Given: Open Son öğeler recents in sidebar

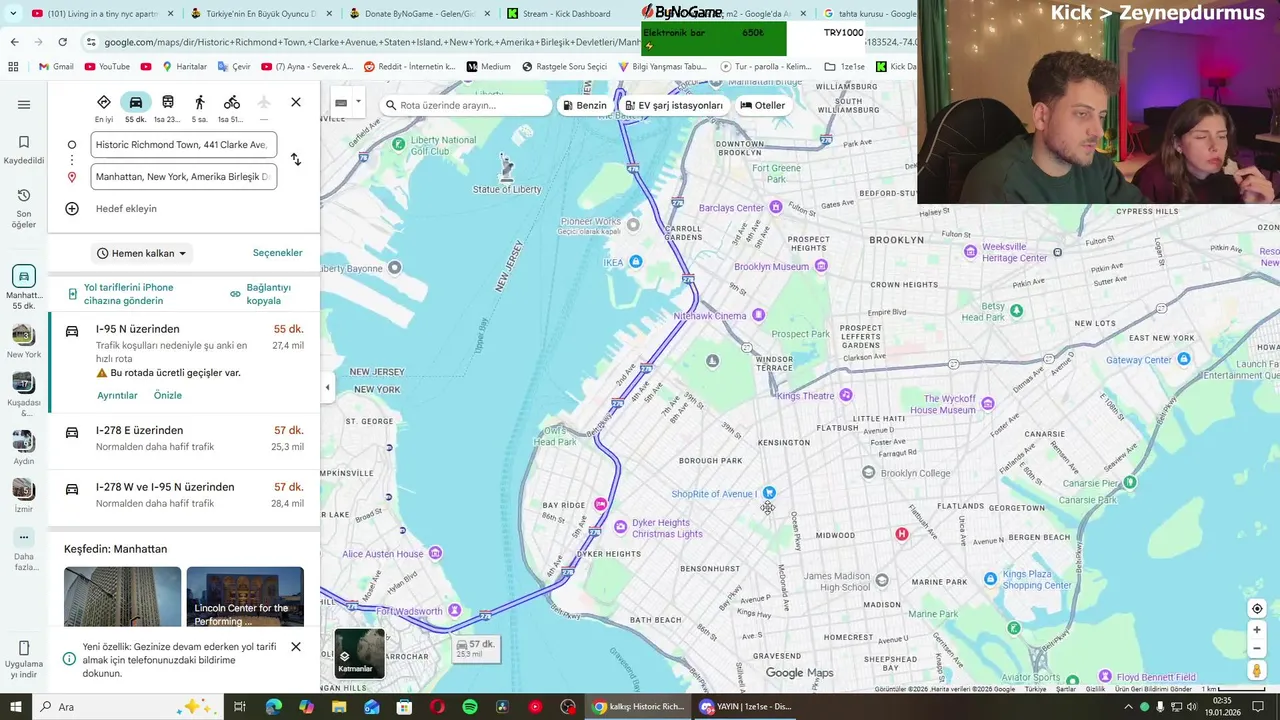Looking at the screenshot, I should tap(24, 208).
